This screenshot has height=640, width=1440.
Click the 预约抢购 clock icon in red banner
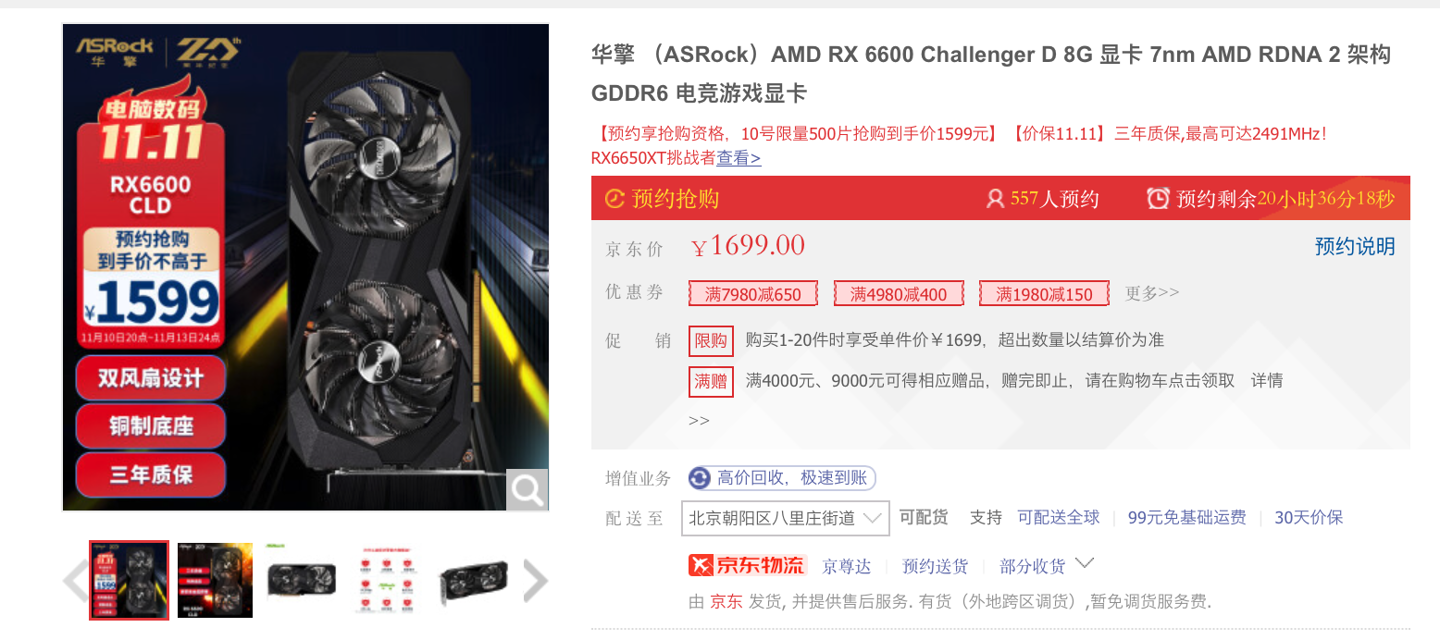(x=615, y=199)
